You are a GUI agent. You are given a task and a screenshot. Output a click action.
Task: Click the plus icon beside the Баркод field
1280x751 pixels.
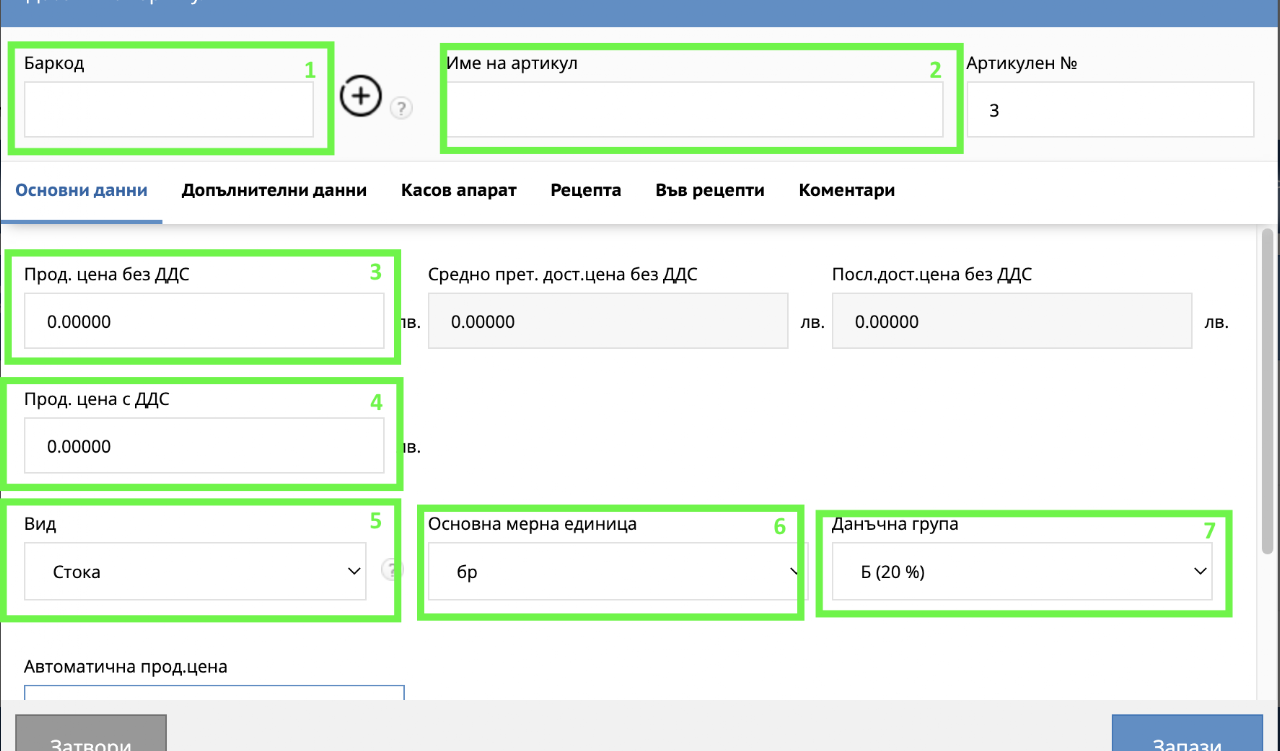[362, 96]
